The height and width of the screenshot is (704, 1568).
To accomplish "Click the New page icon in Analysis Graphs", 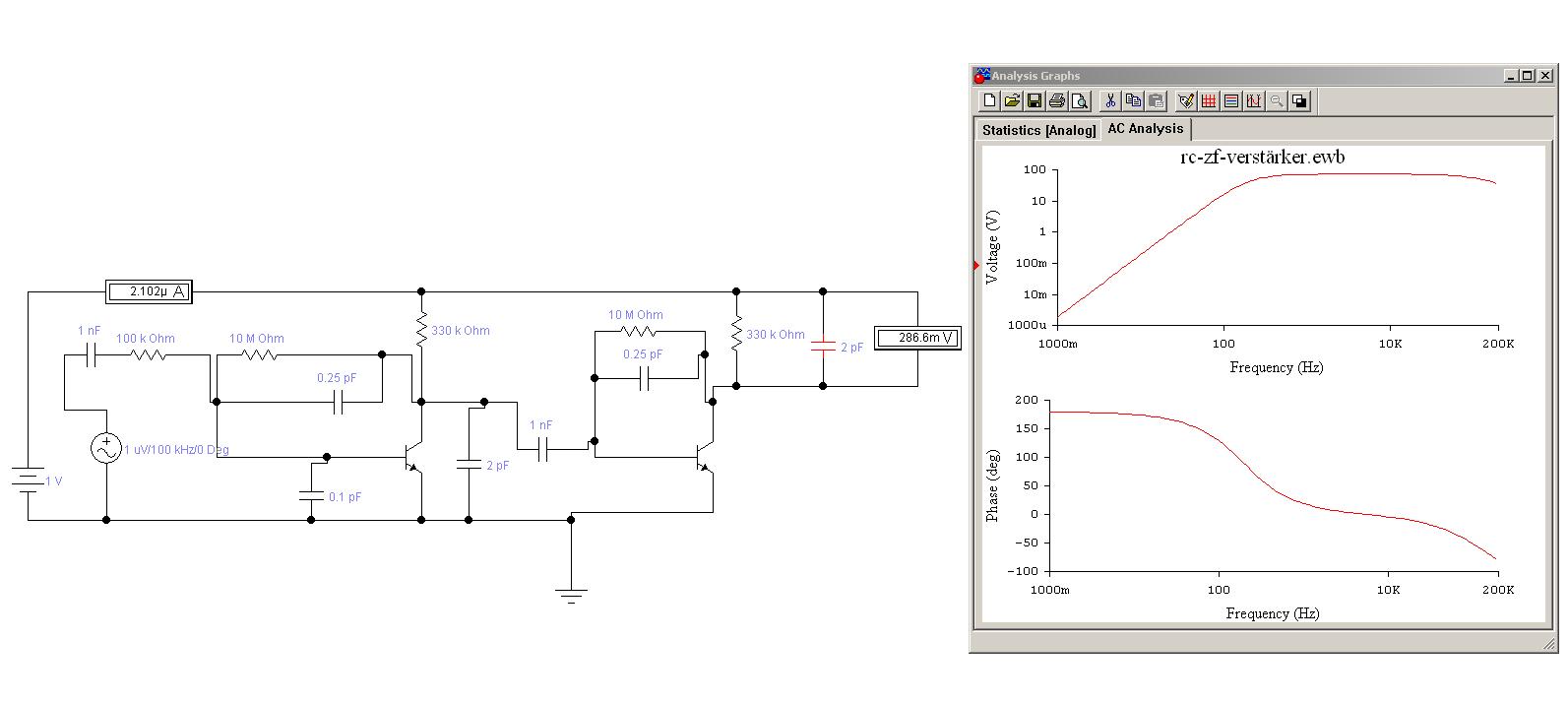I will click(990, 100).
